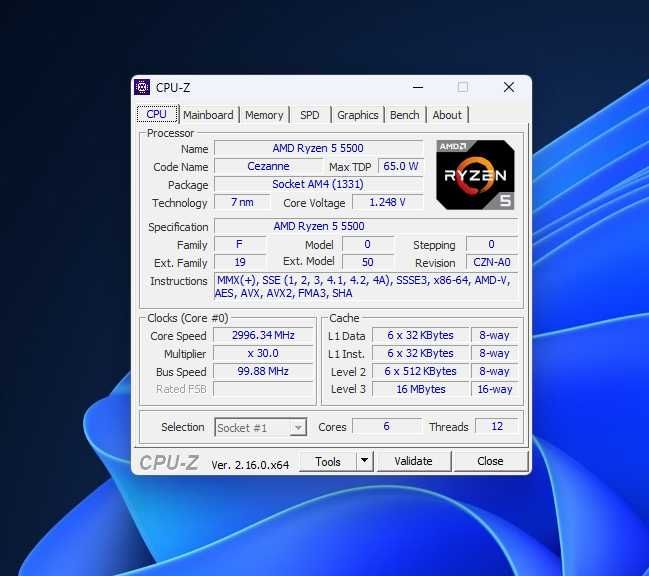Click the Core Speed value 2996.34 MHz
This screenshot has height=576, width=649.
point(263,335)
